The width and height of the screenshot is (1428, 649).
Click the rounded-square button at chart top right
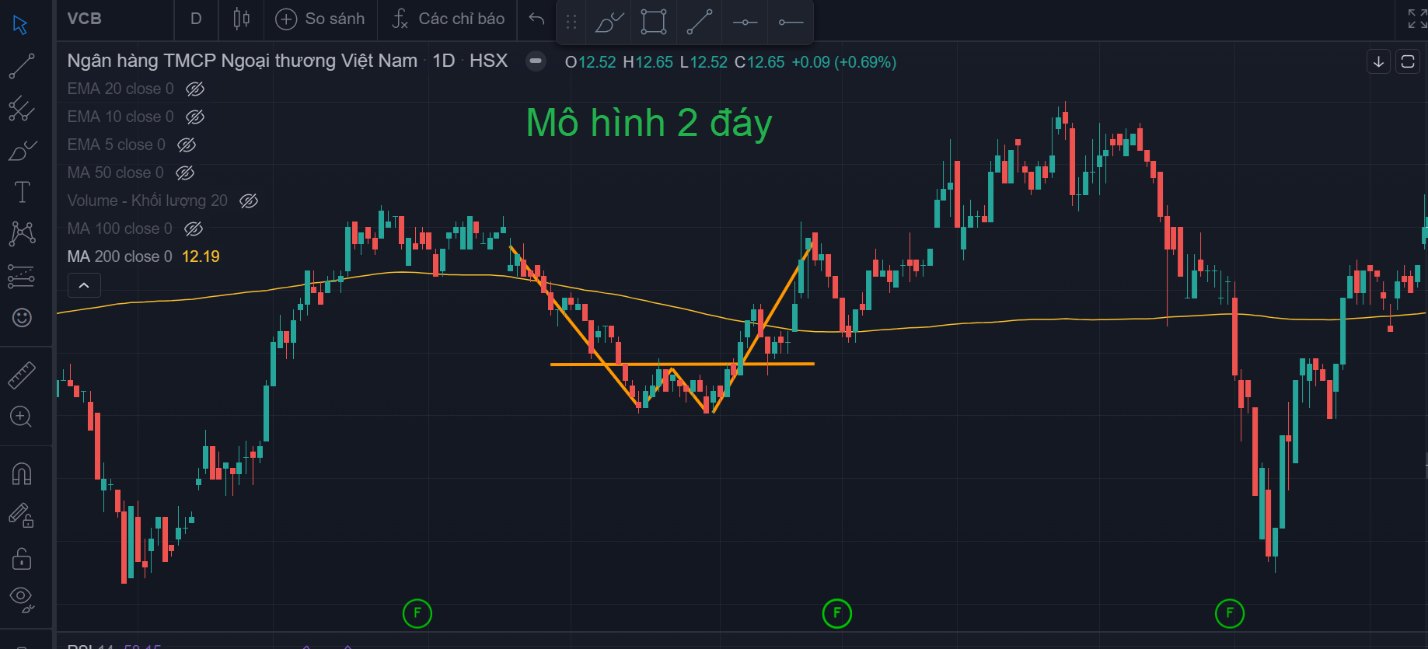1407,61
